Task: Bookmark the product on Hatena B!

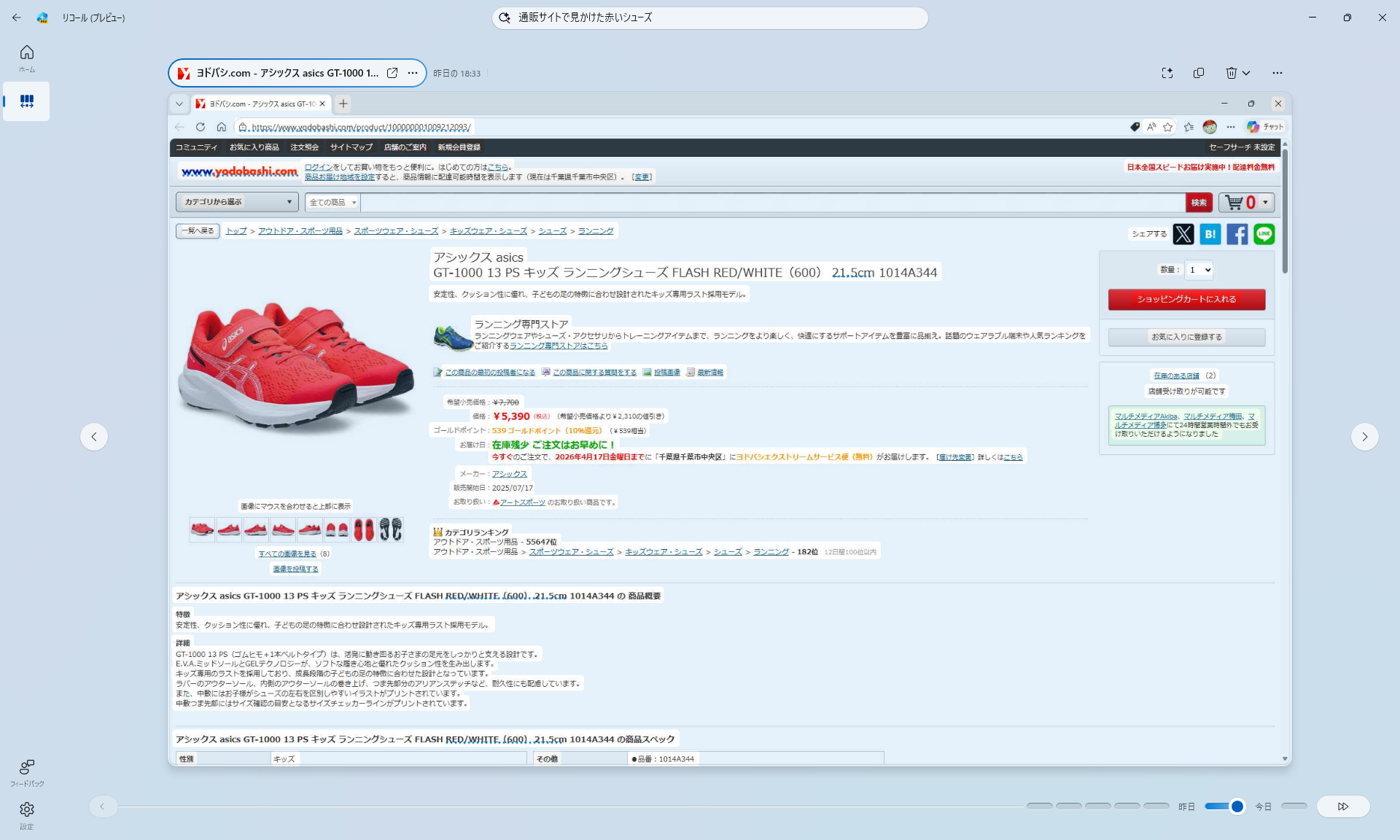Action: click(x=1210, y=234)
